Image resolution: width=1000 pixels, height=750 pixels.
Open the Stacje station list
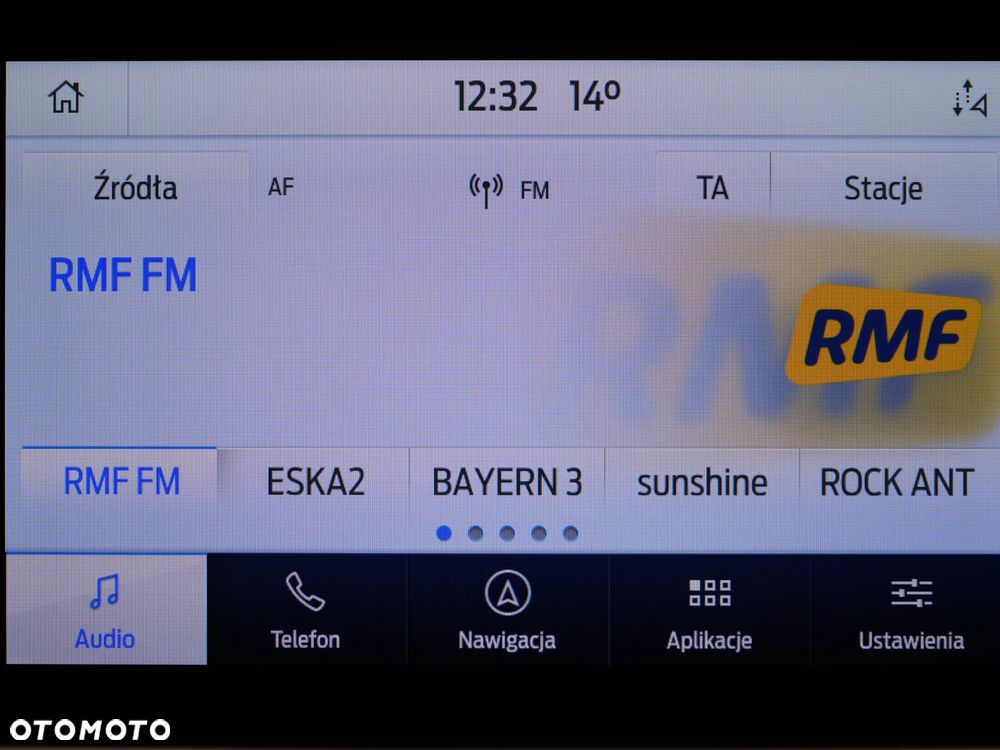click(883, 188)
